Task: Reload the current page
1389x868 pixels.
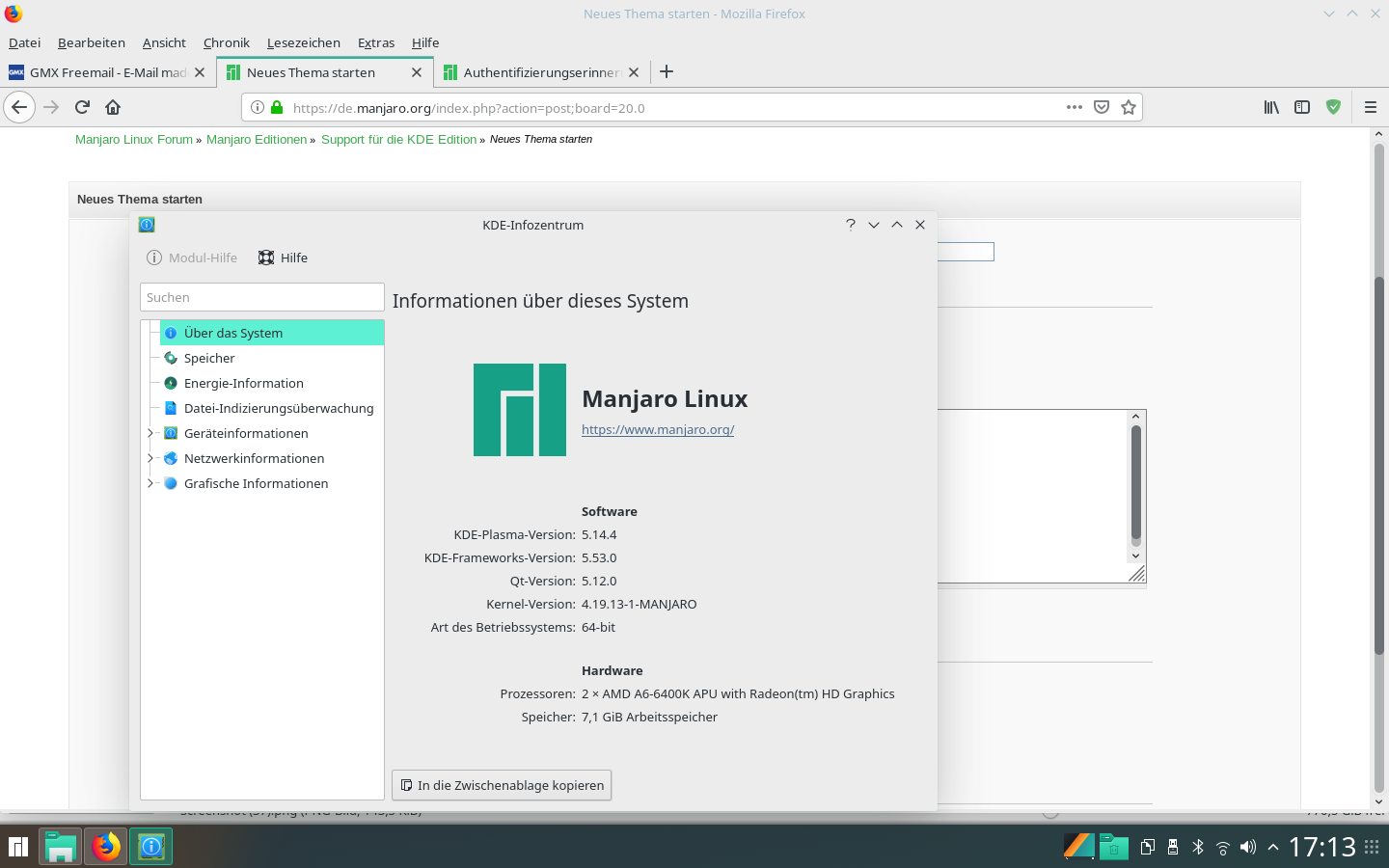Action: coord(82,107)
